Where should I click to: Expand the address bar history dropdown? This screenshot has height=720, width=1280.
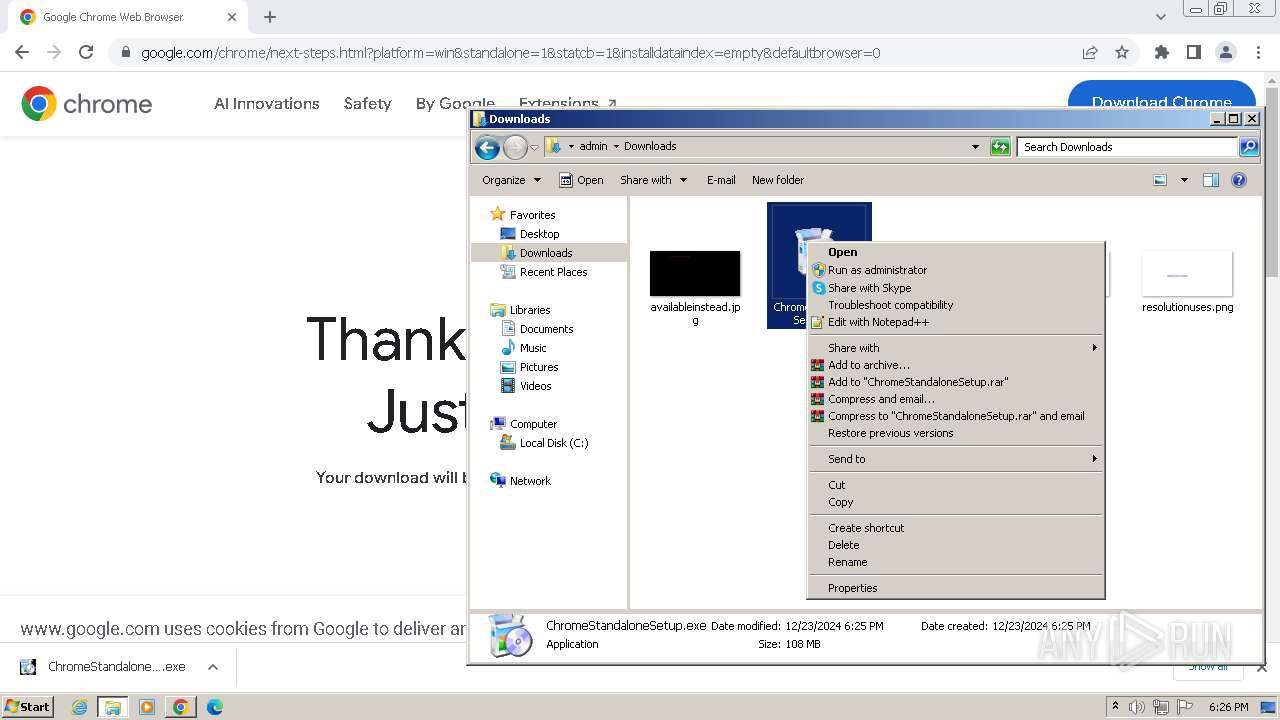[x=976, y=147]
